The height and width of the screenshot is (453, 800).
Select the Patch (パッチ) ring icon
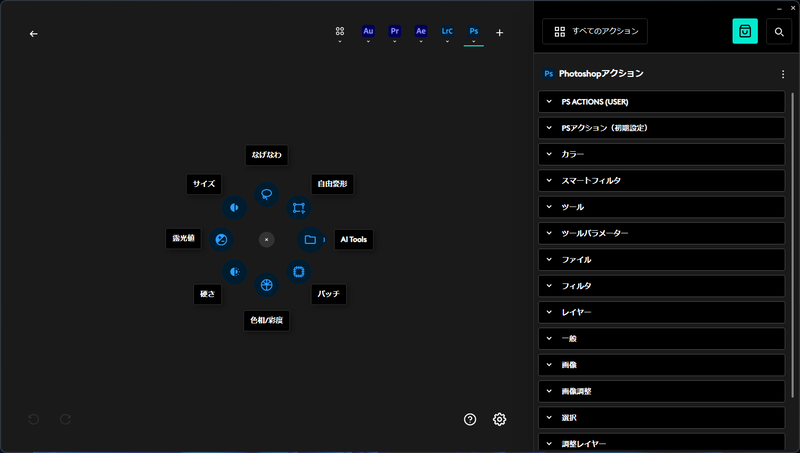(298, 272)
